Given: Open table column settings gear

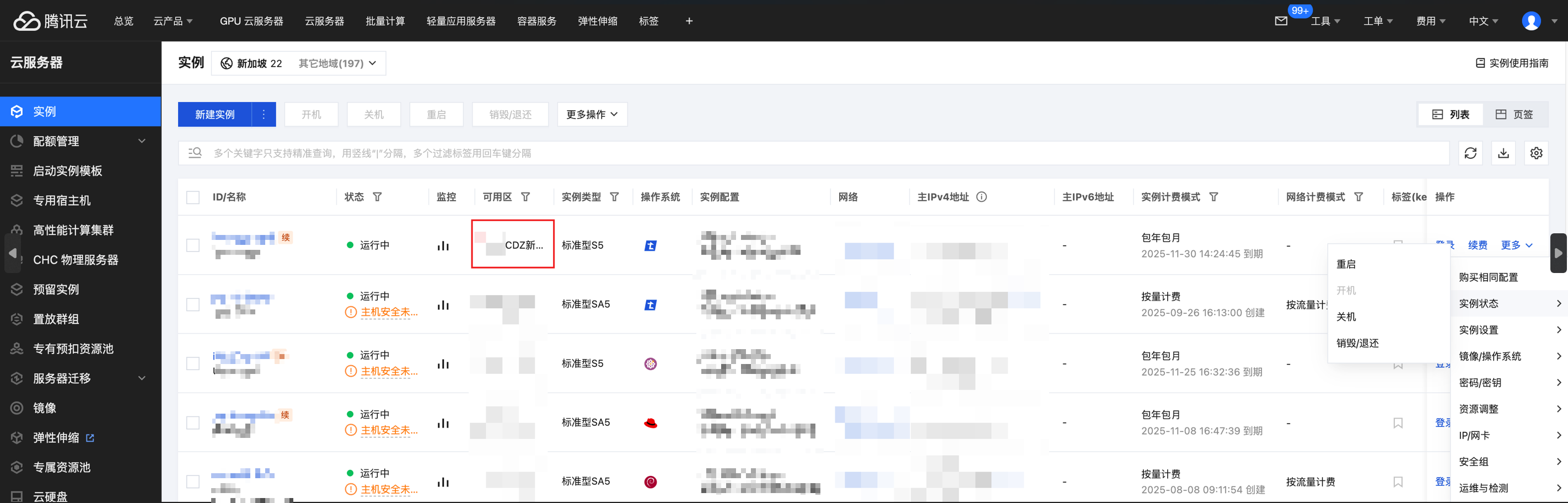Looking at the screenshot, I should [x=1535, y=153].
